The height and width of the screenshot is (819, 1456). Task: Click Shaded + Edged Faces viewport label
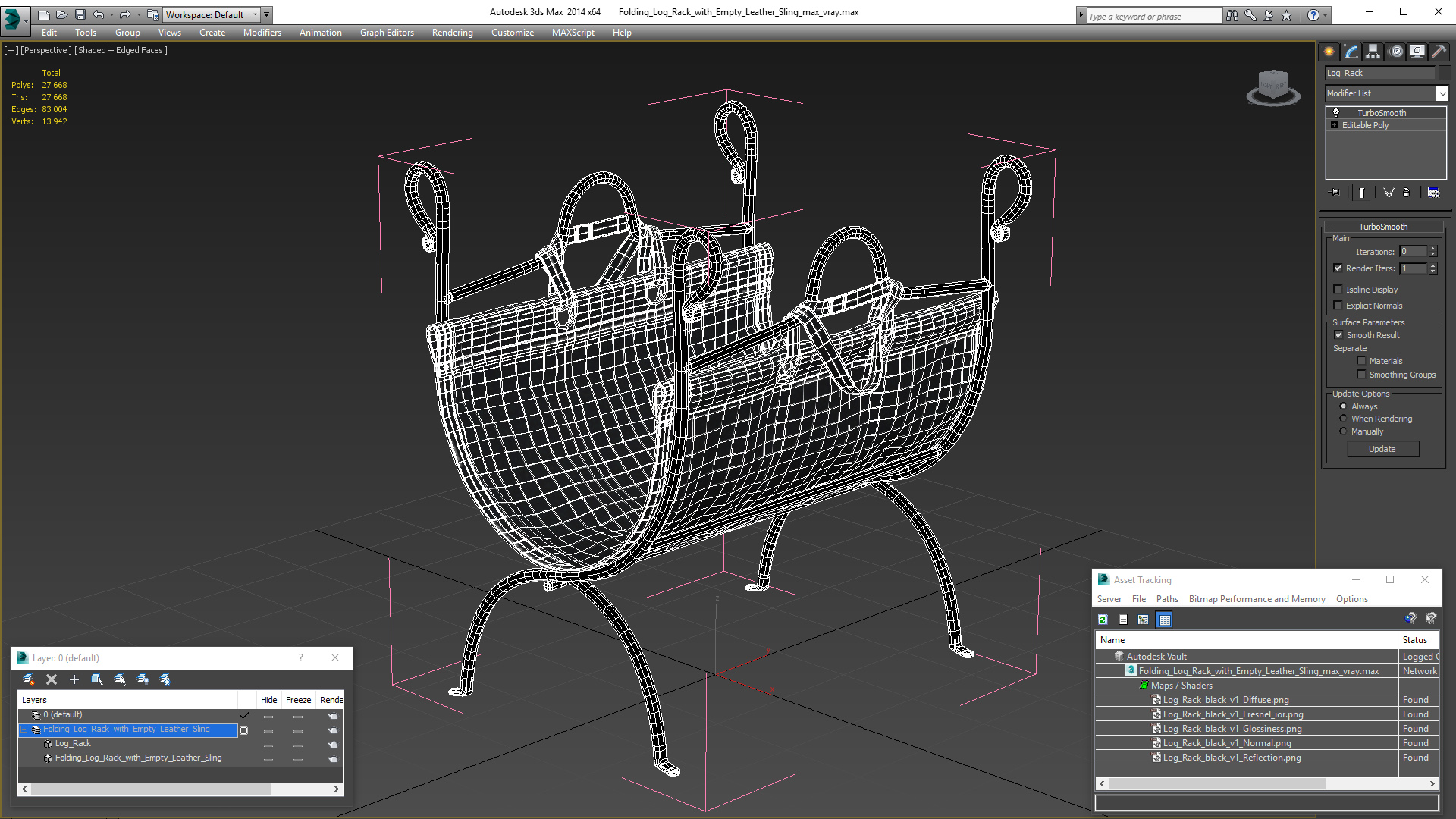tap(121, 50)
